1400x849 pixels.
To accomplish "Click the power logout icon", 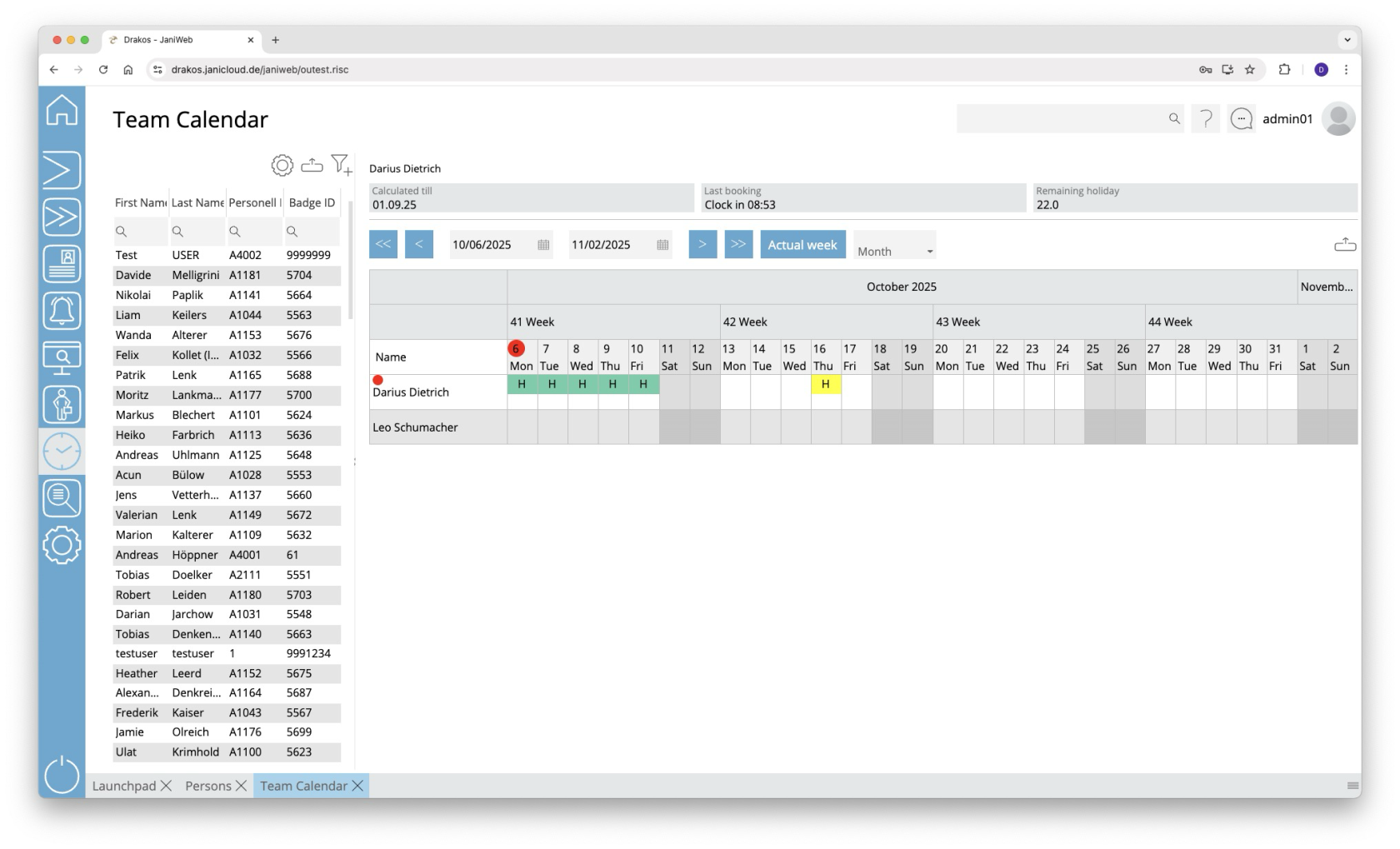I will tap(62, 774).
